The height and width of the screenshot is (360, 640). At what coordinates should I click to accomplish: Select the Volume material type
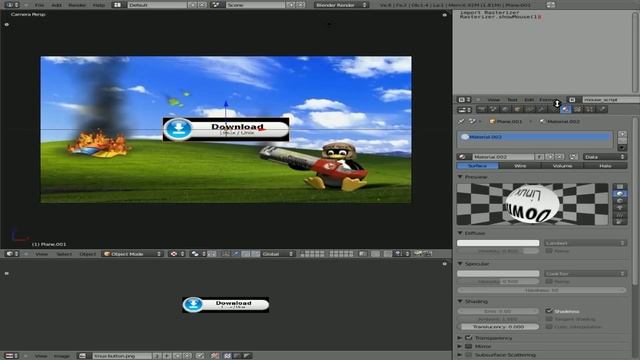pos(562,166)
